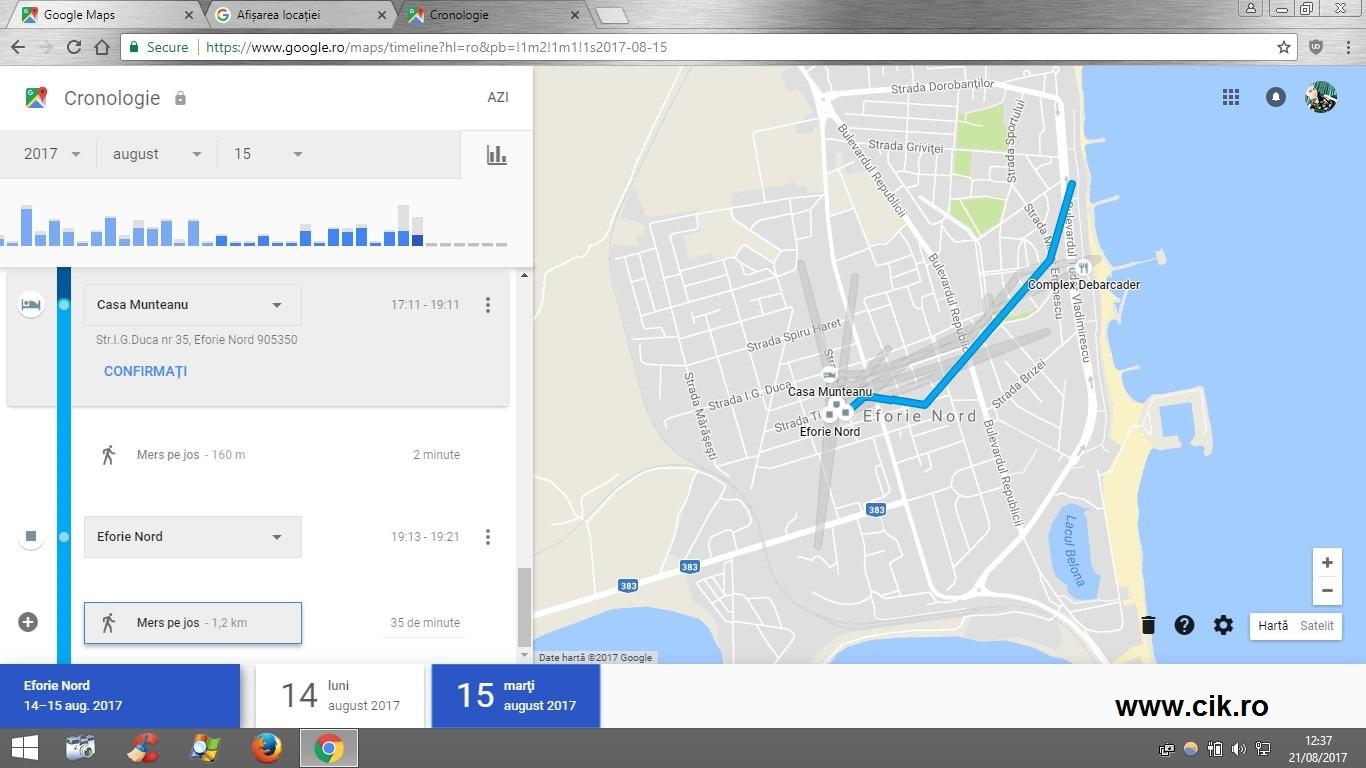
Task: Open the Google apps grid
Action: pyautogui.click(x=1231, y=97)
